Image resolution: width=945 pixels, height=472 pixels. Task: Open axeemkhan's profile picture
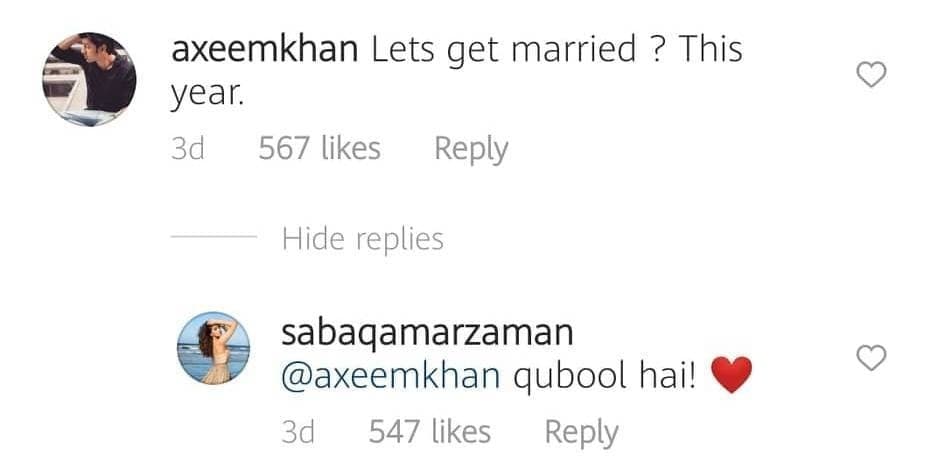[89, 79]
